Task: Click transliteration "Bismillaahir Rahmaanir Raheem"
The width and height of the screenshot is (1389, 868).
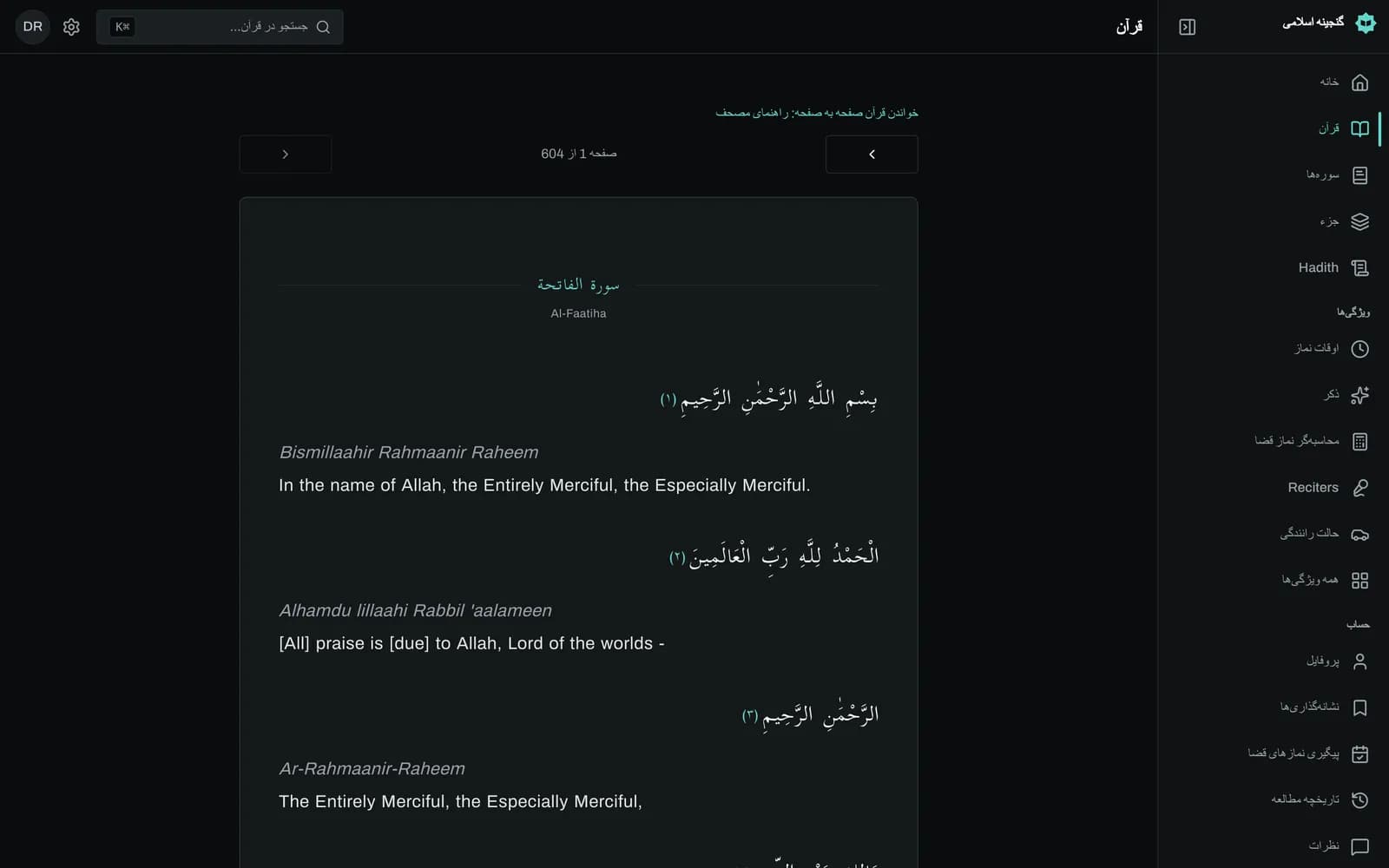Action: [x=409, y=452]
